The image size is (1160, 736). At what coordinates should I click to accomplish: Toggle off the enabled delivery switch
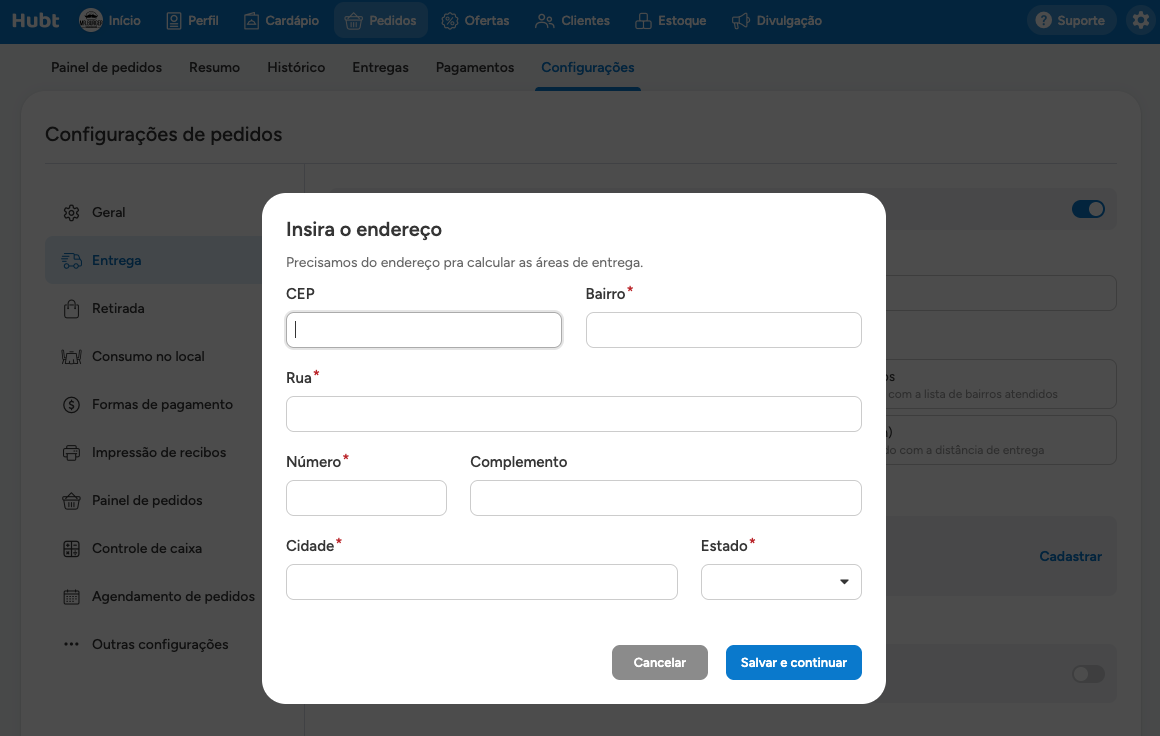pos(1088,209)
